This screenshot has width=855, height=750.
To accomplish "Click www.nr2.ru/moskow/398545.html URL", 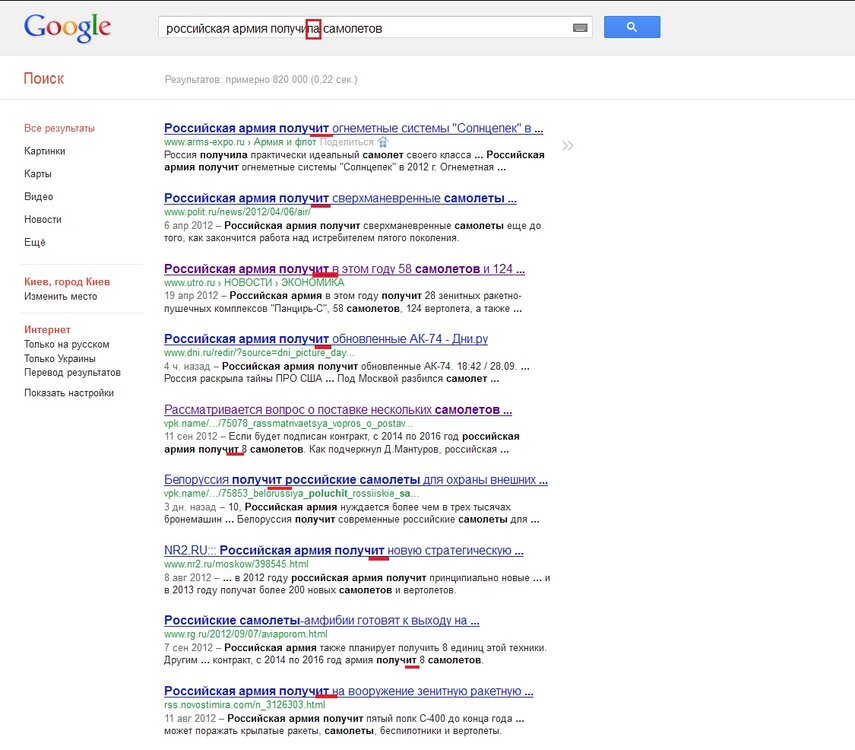I will click(236, 565).
